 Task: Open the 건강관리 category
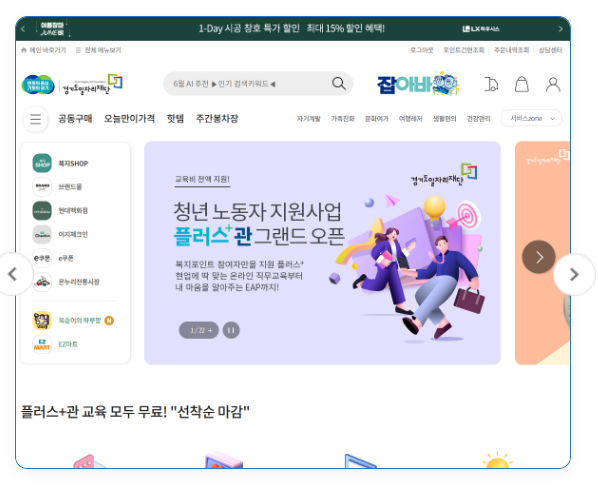coord(478,119)
